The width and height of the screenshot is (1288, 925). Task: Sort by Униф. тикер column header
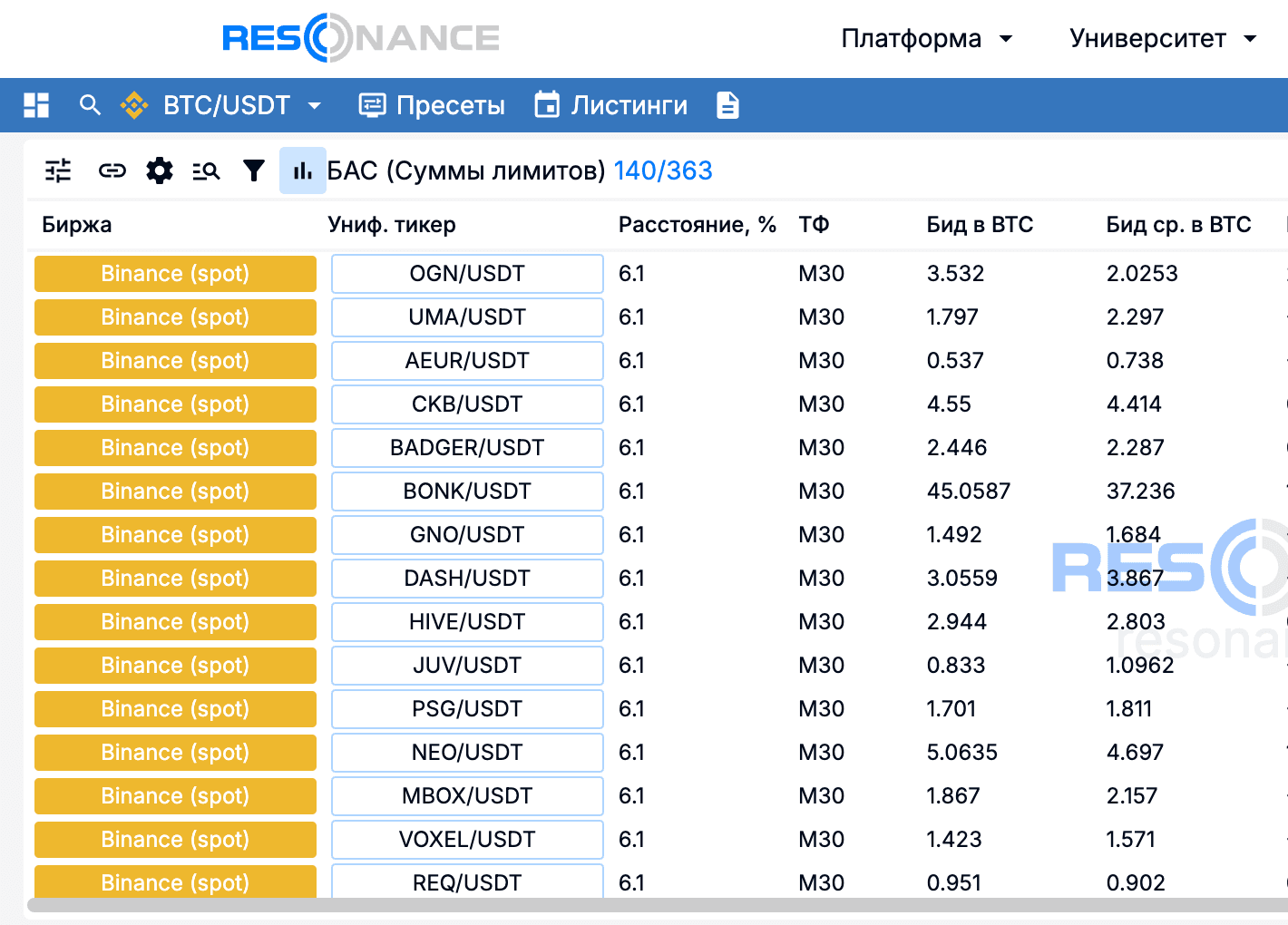click(x=392, y=225)
